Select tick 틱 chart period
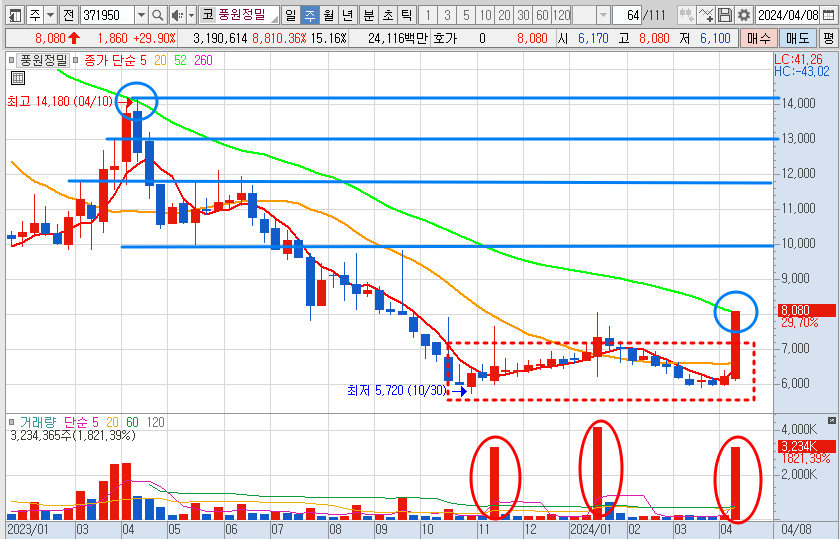Viewport: 840px width, 539px height. (x=407, y=15)
